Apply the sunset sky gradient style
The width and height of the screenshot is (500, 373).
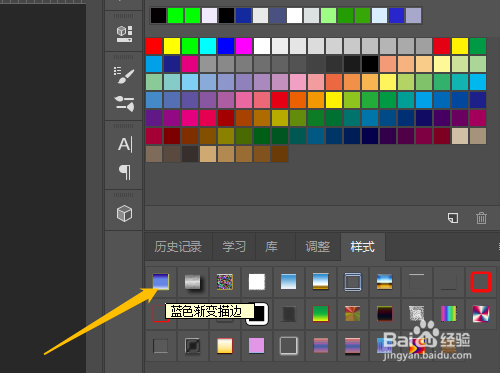[384, 282]
